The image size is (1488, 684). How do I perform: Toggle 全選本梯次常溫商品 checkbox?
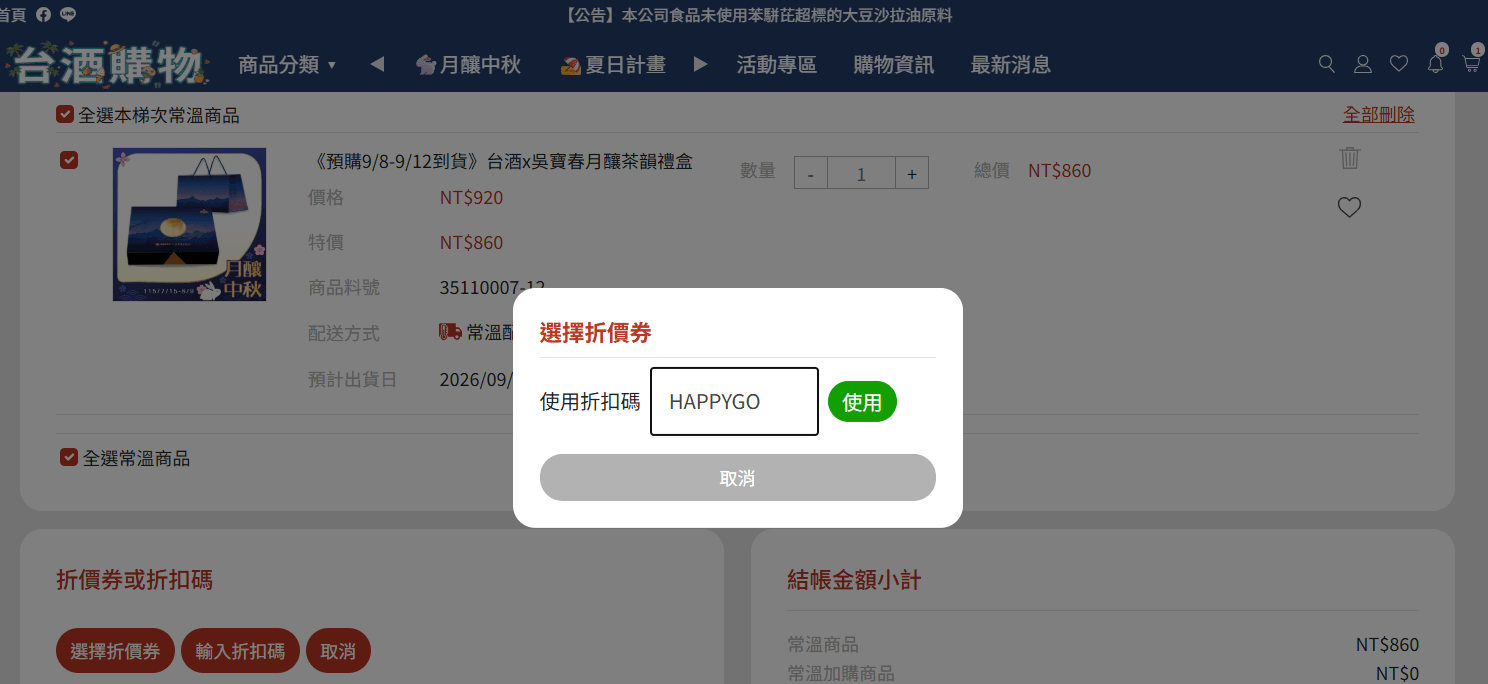click(65, 114)
